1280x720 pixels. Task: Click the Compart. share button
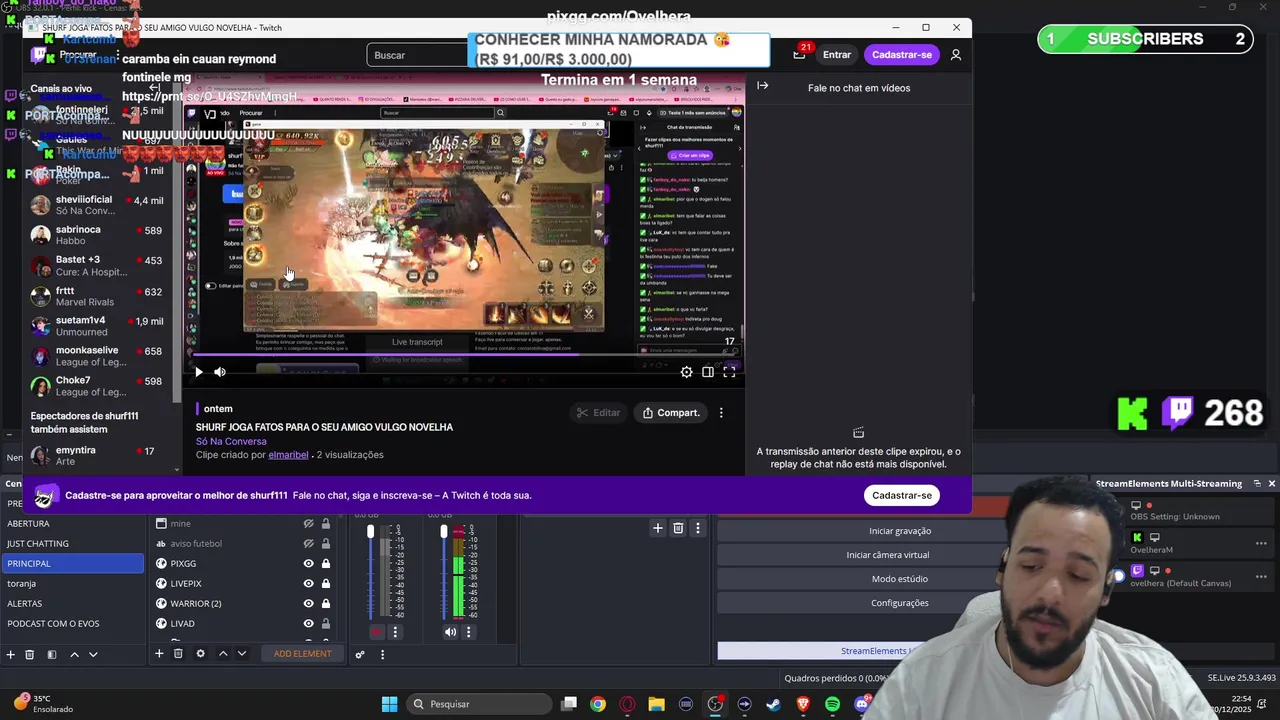pos(670,412)
